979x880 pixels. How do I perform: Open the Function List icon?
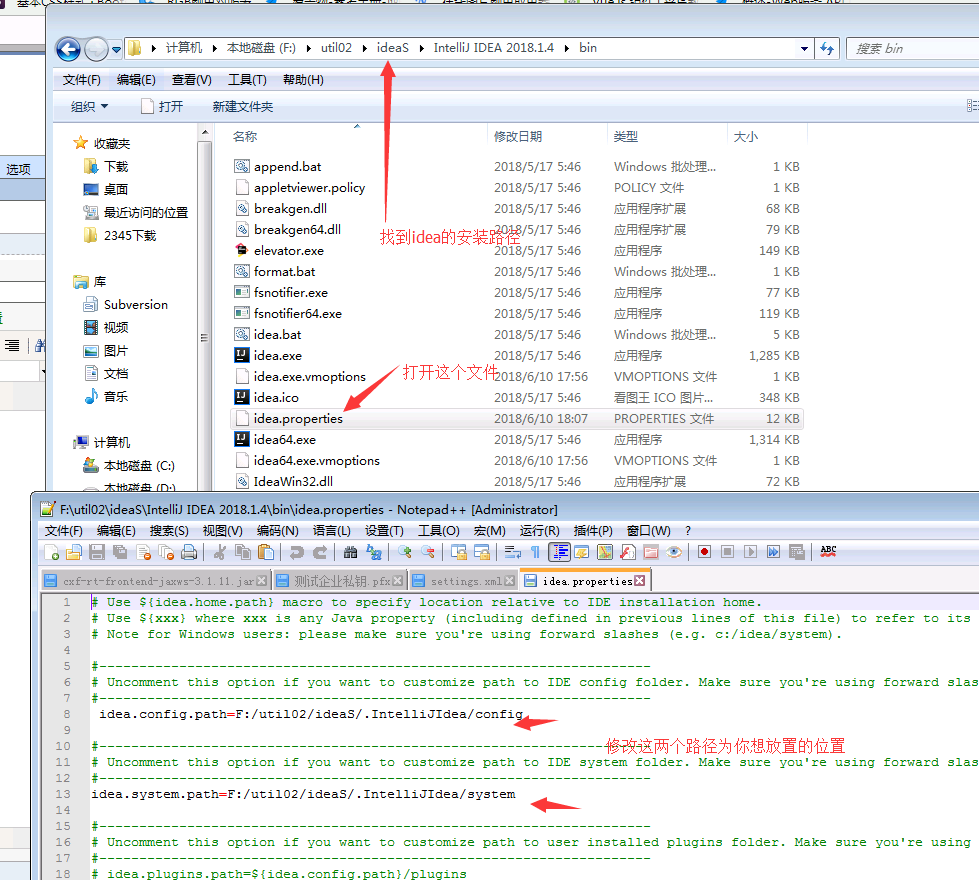point(627,552)
